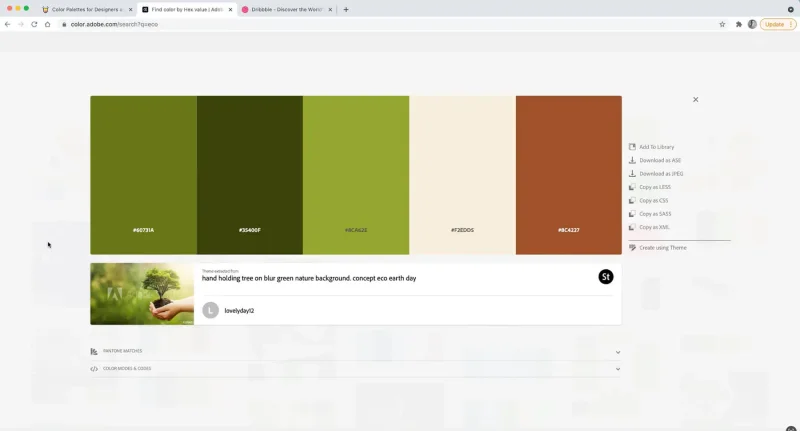
Task: Go forward in browser history
Action: 21,24
